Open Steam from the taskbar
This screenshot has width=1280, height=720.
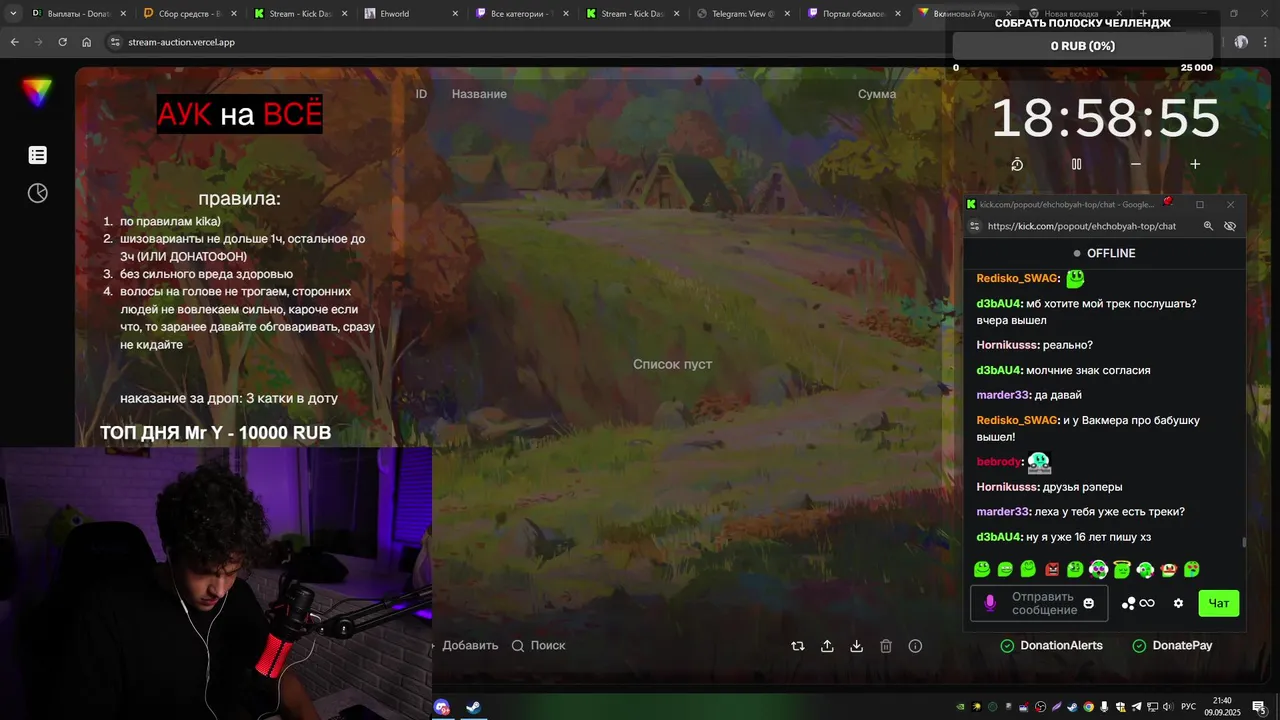pos(473,707)
